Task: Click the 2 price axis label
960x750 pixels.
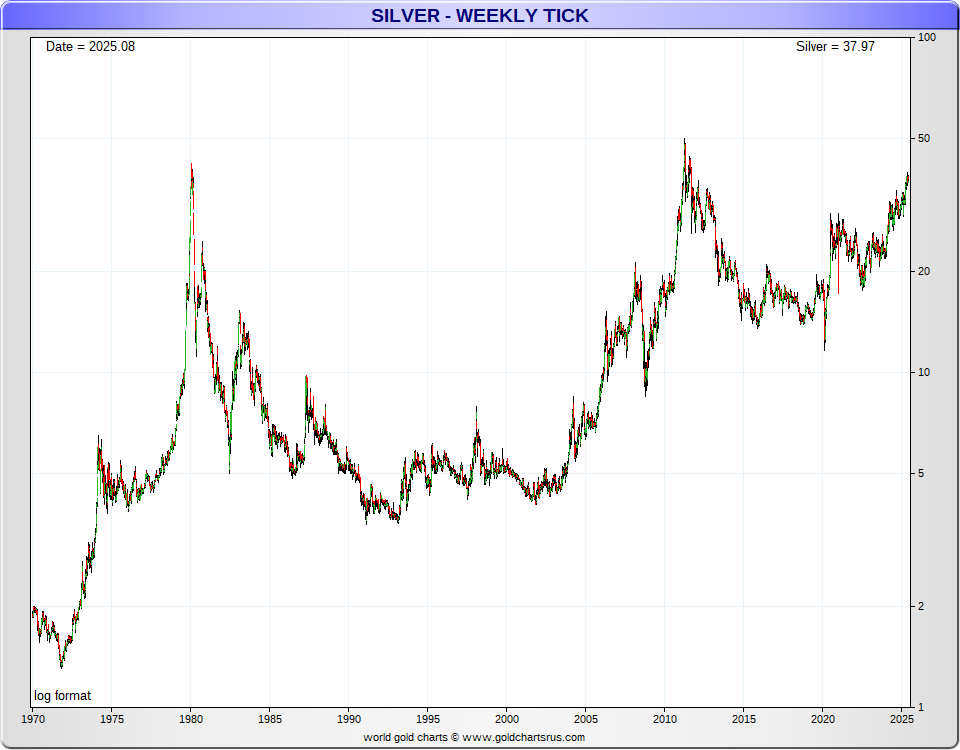Action: 921,606
